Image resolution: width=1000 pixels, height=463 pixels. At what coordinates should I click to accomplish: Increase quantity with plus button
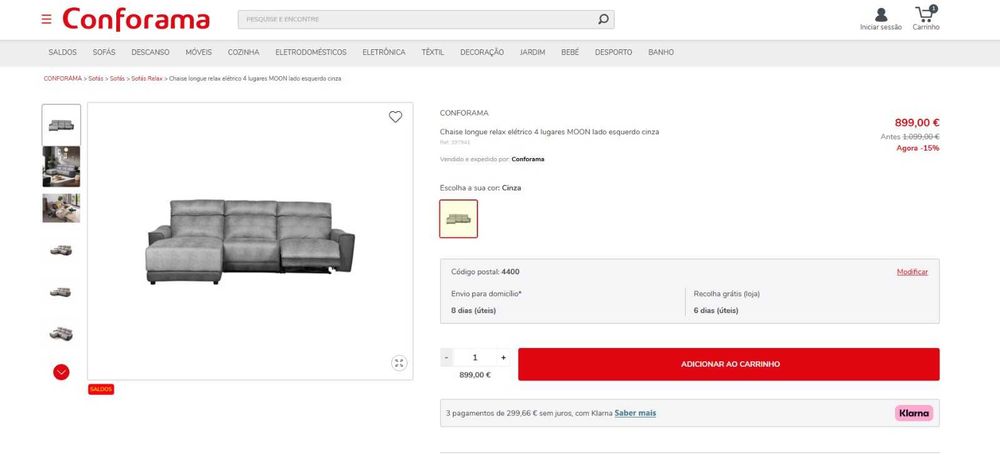pos(503,357)
